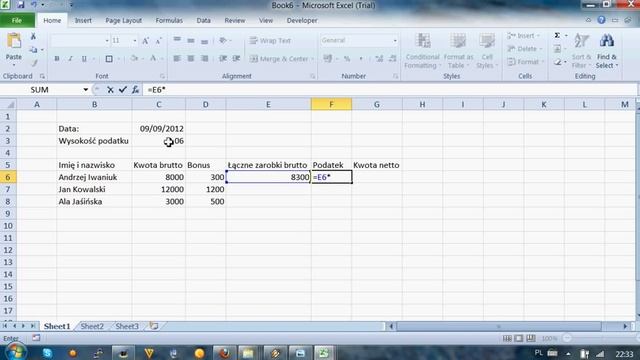The image size is (640, 360).
Task: Toggle Italic formatting
Action: pyautogui.click(x=70, y=59)
